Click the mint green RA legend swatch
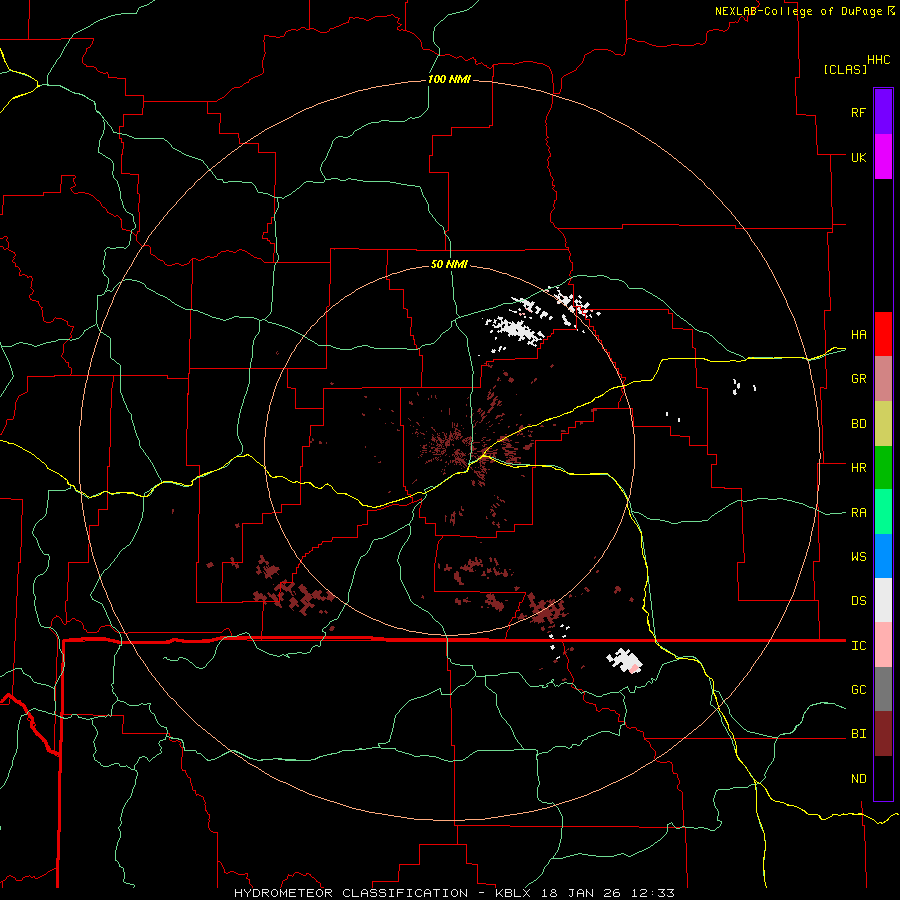This screenshot has width=900, height=900. coord(883,511)
